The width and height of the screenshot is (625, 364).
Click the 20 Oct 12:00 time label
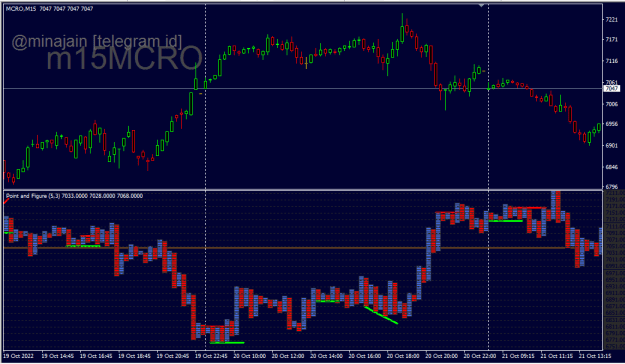288,356
